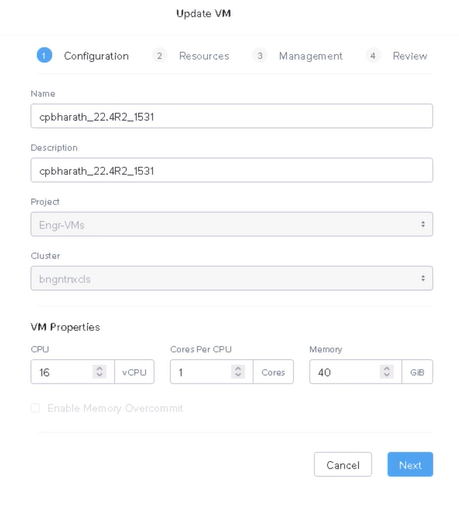Click the step 4 Review circle icon
The height and width of the screenshot is (518, 459).
click(x=373, y=55)
